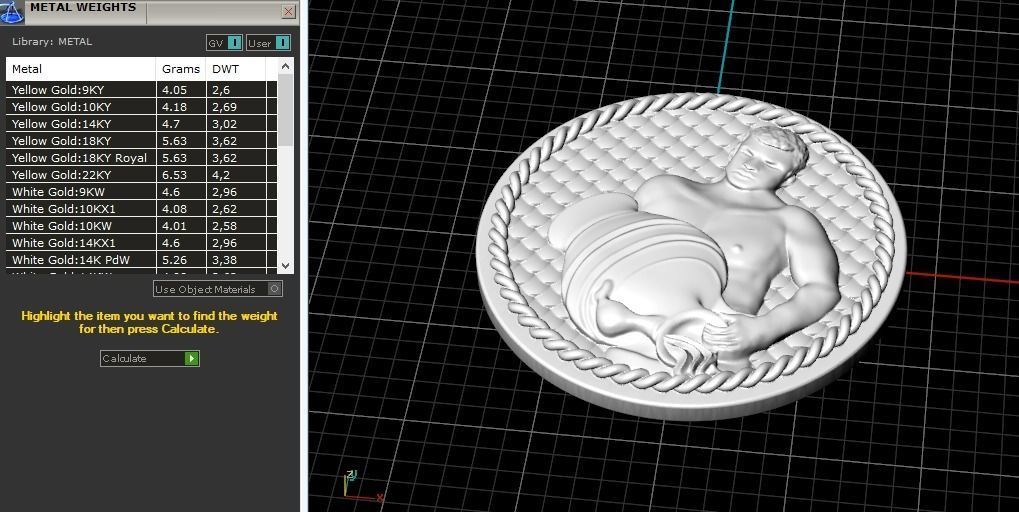Click the Library: METAL label
Screen dimensions: 1019x512
[x=52, y=42]
